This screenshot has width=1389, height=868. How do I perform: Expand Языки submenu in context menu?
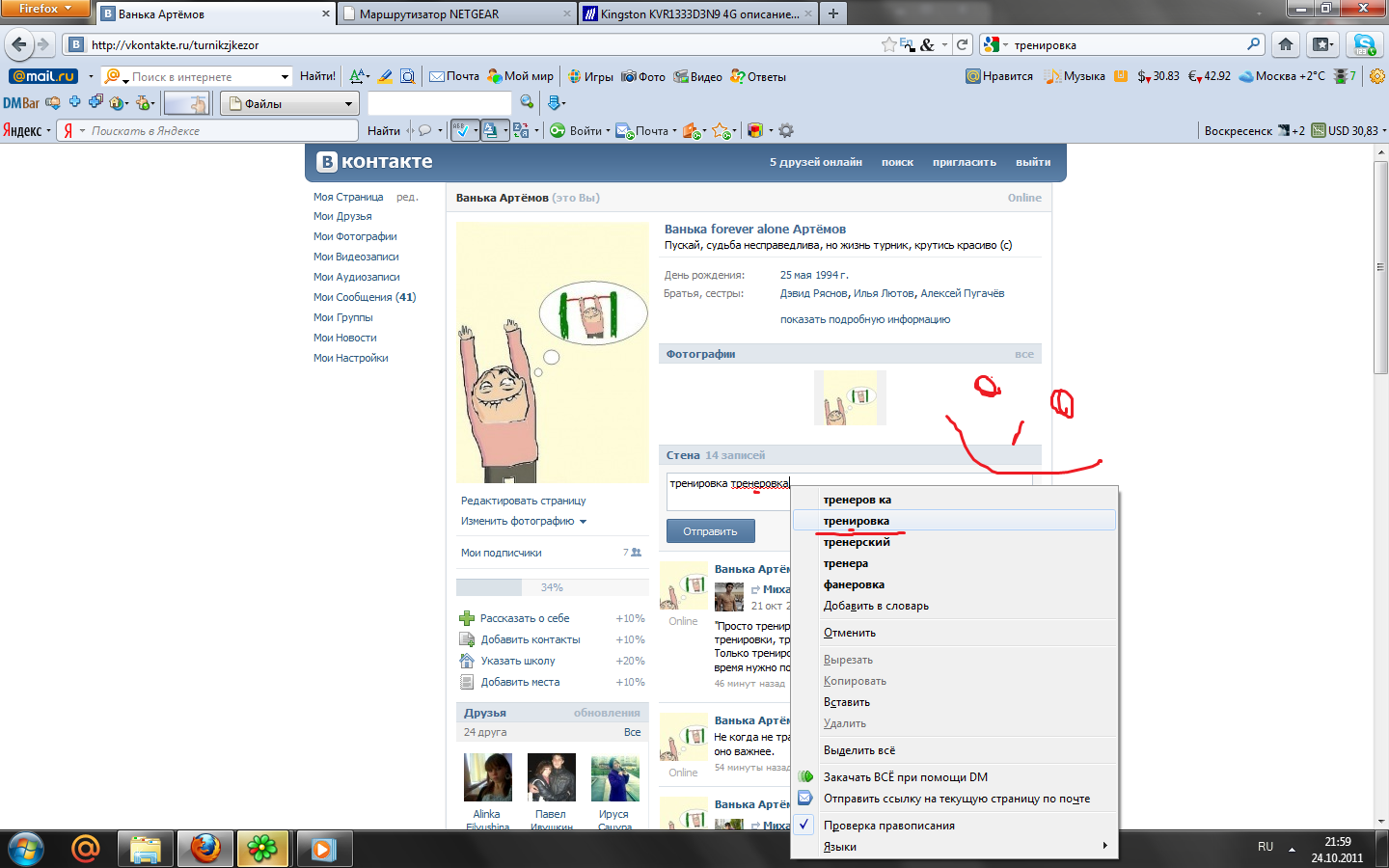[x=954, y=847]
